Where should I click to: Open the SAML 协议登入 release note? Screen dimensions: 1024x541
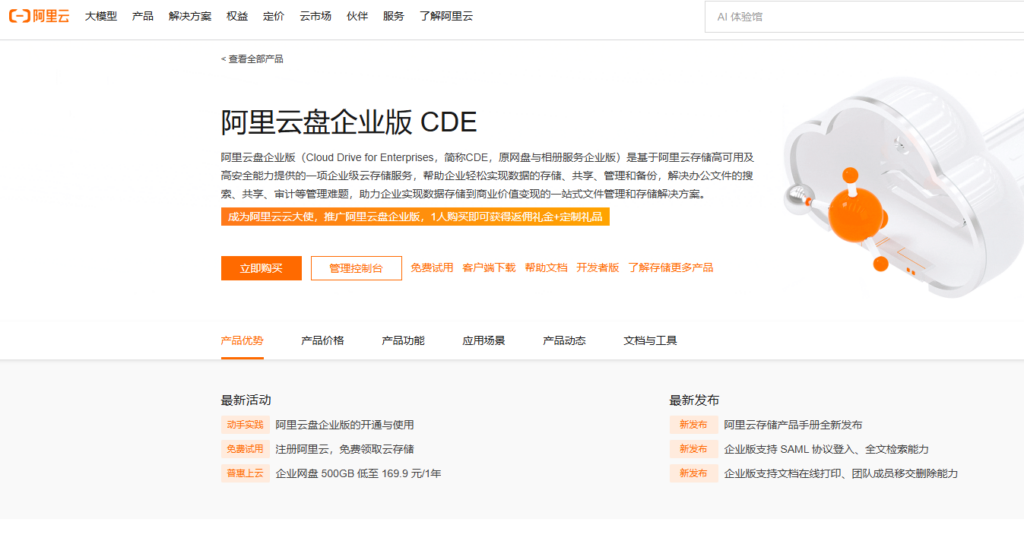pyautogui.click(x=826, y=449)
